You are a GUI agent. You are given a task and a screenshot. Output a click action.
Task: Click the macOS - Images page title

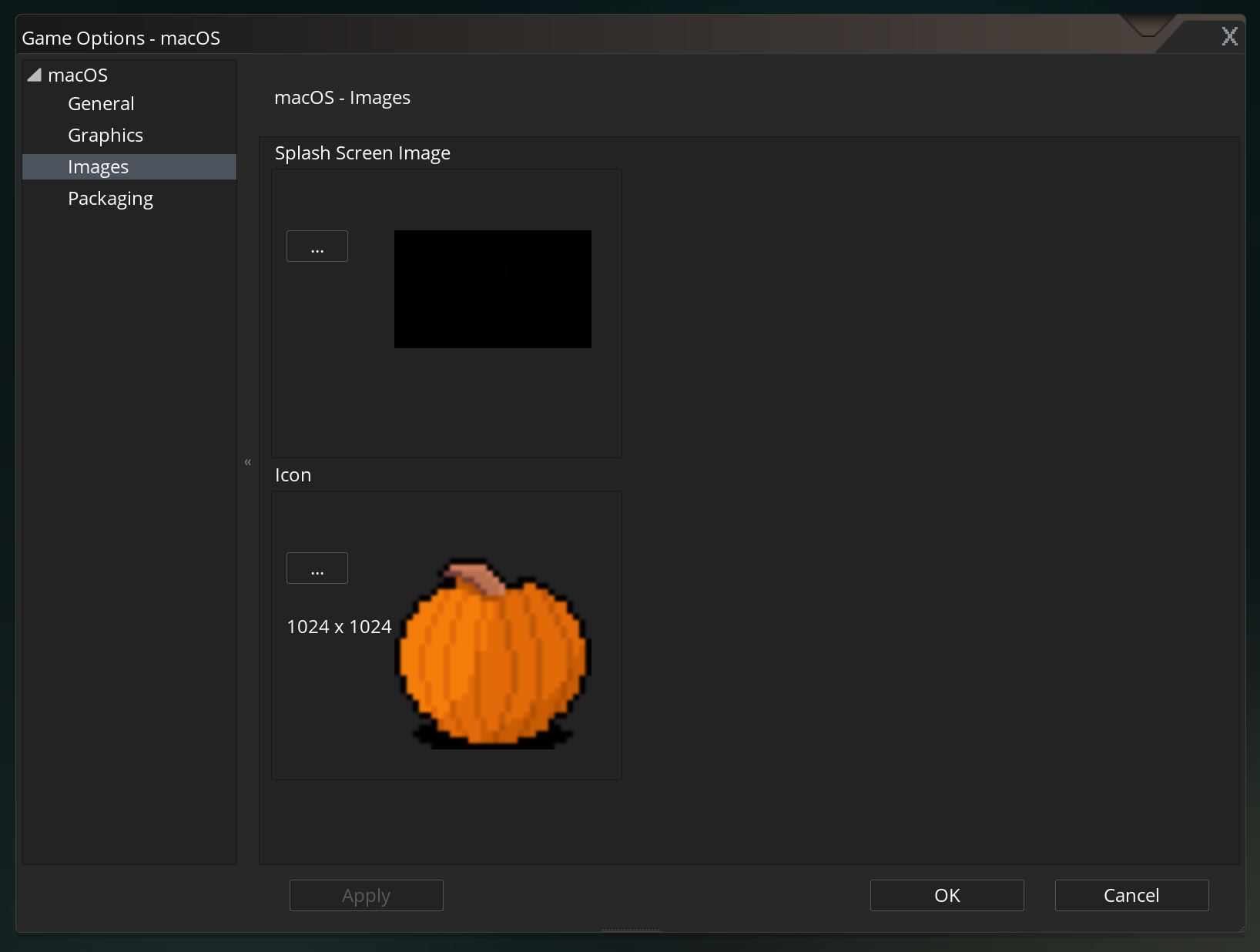click(342, 97)
